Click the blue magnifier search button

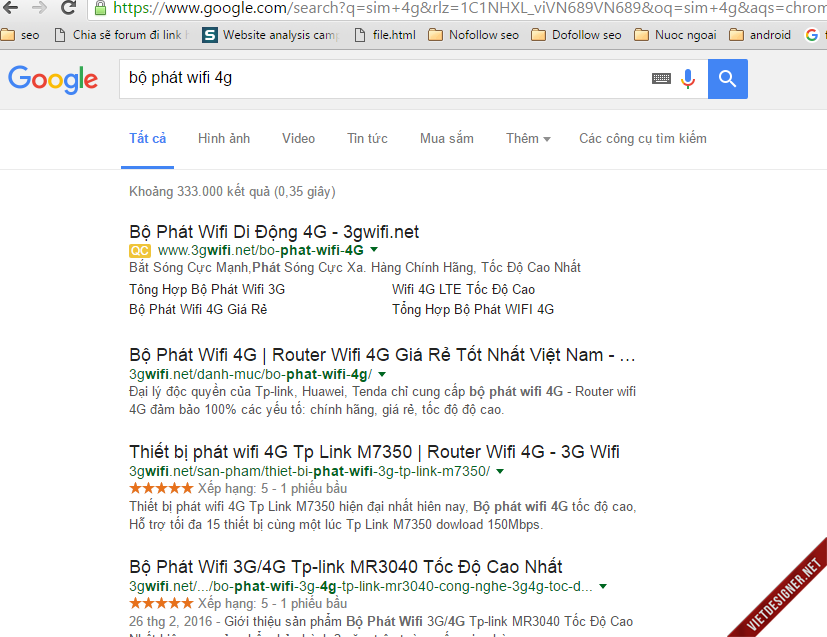[727, 79]
